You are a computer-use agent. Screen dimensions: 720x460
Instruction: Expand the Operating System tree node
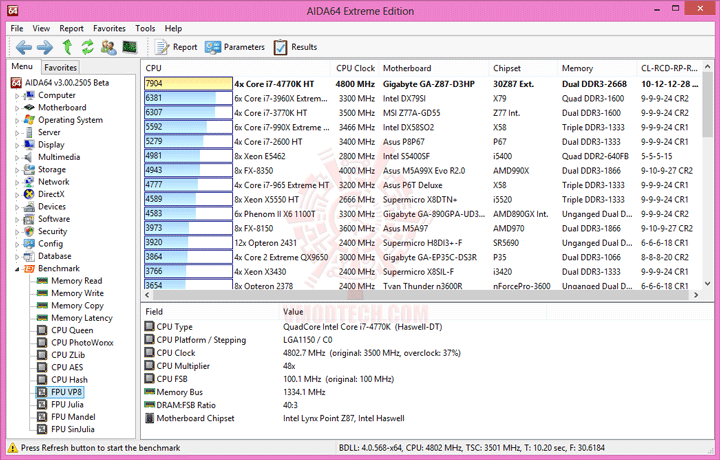coord(17,121)
